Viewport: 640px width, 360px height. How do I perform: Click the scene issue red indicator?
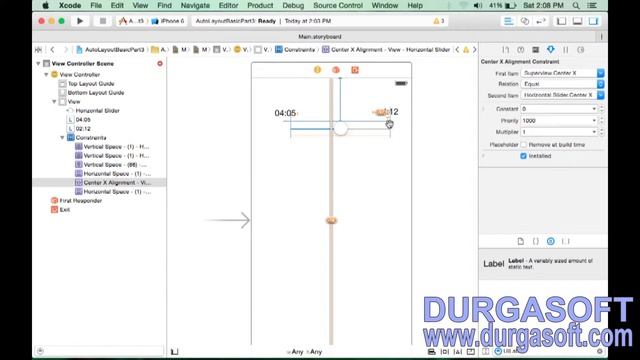pyautogui.click(x=160, y=64)
